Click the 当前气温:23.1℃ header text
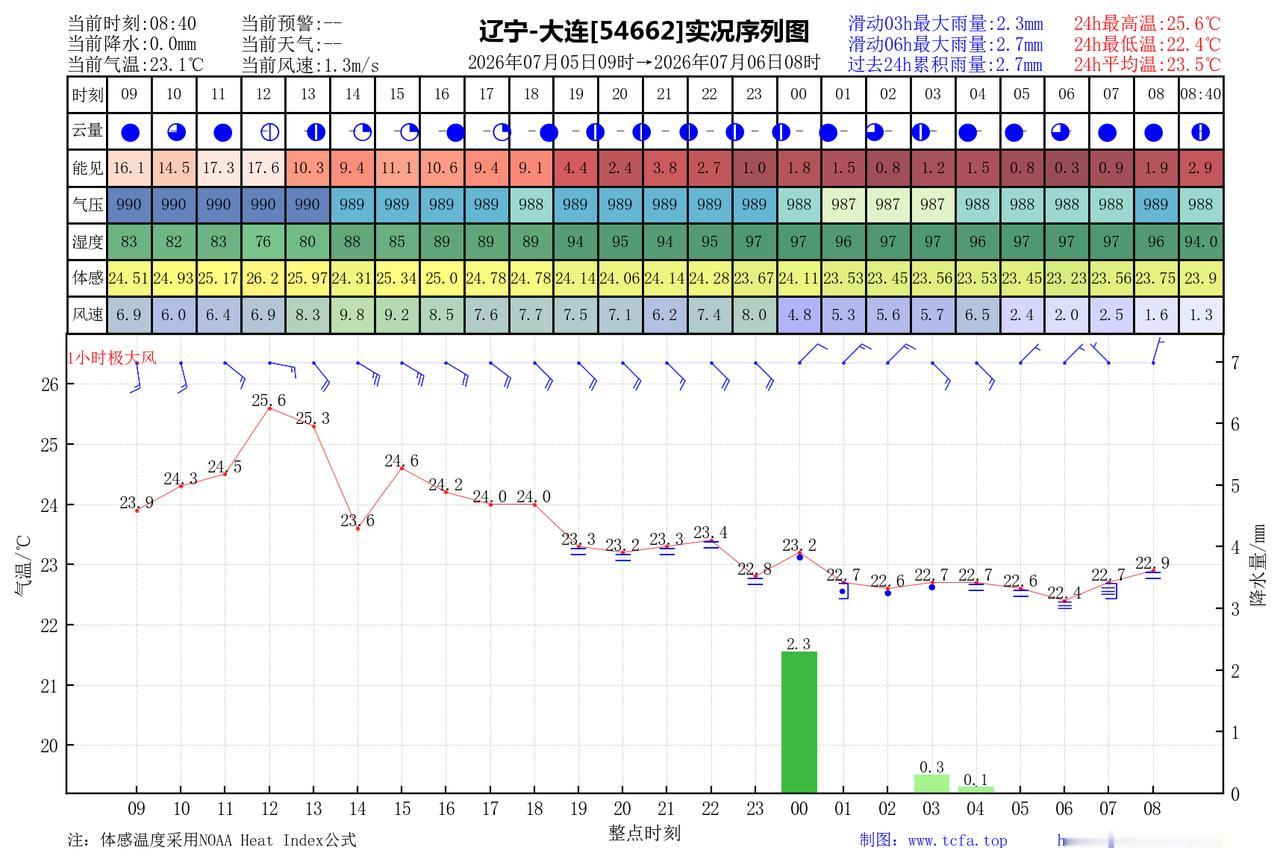Screen dimensions: 1280x862 point(136,65)
